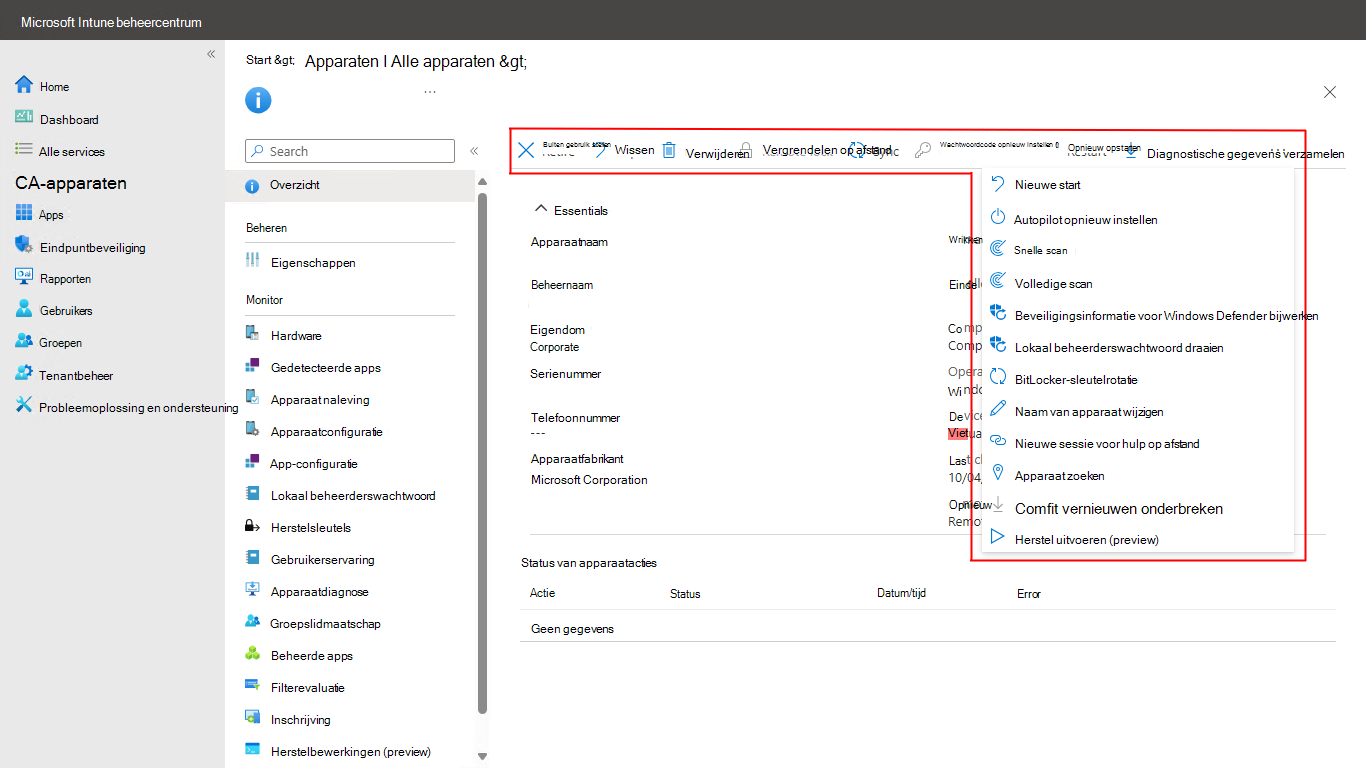Click the Verwijderen trash icon
Image resolution: width=1366 pixels, height=768 pixels.
(x=669, y=151)
